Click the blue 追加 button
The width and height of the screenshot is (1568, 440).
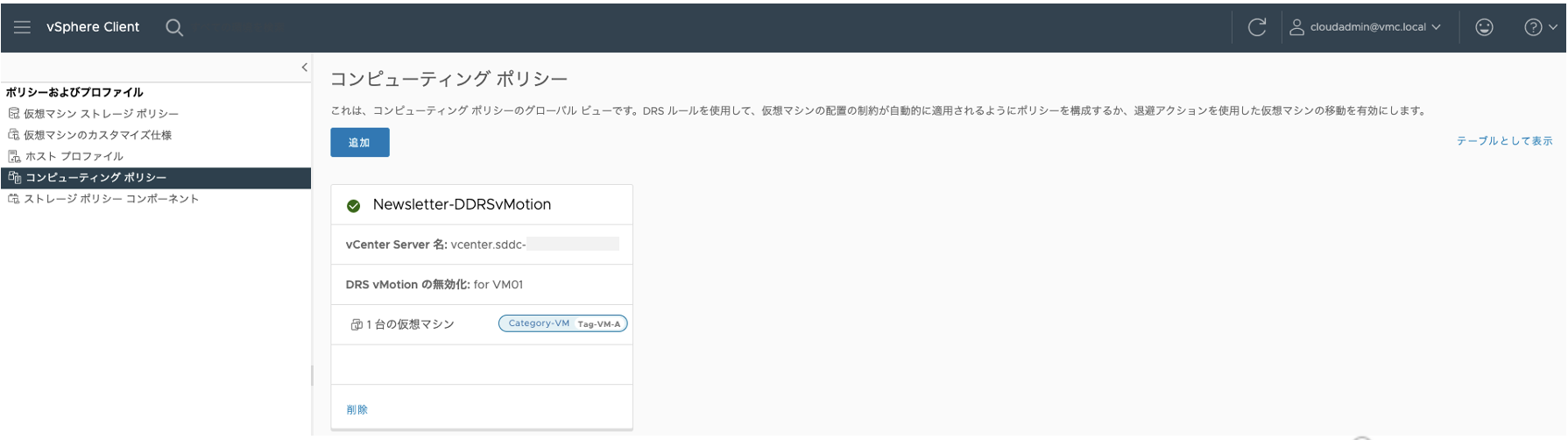(x=359, y=143)
